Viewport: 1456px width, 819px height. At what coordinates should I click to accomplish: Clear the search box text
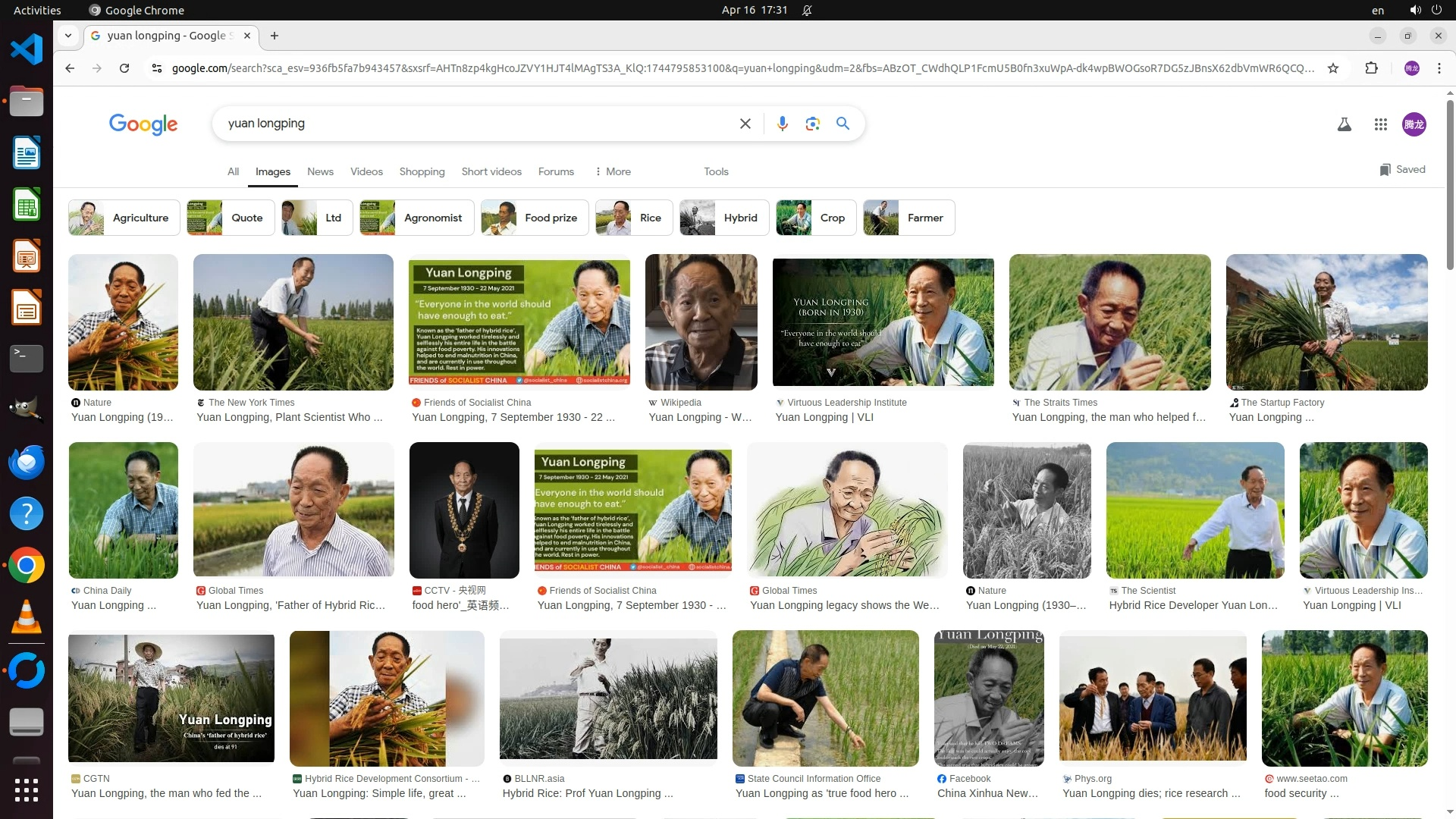tap(745, 124)
